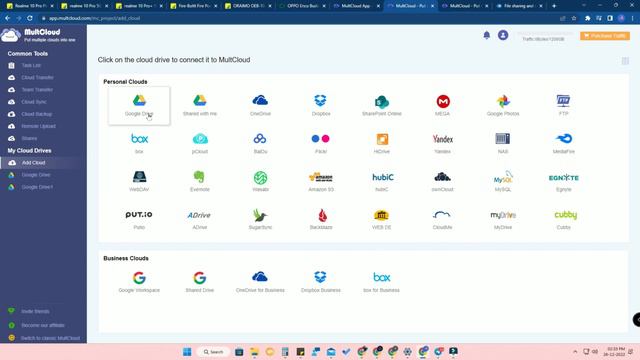Screen dimensions: 640x360
Task: Select the BaiDu cloud
Action: coord(260,143)
